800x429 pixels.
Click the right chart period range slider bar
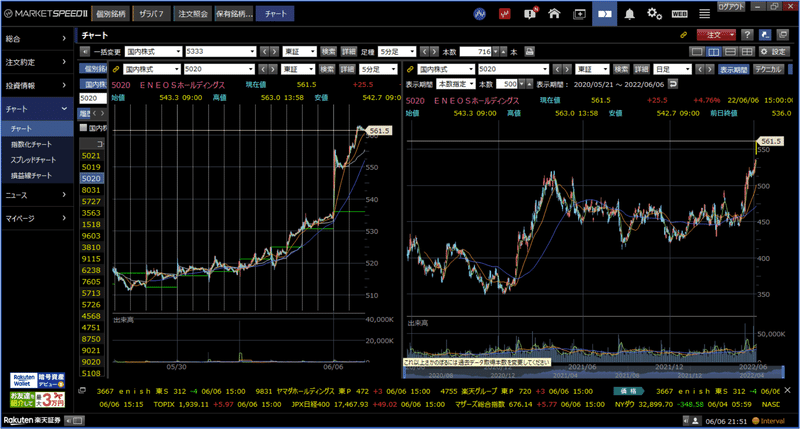pos(594,372)
